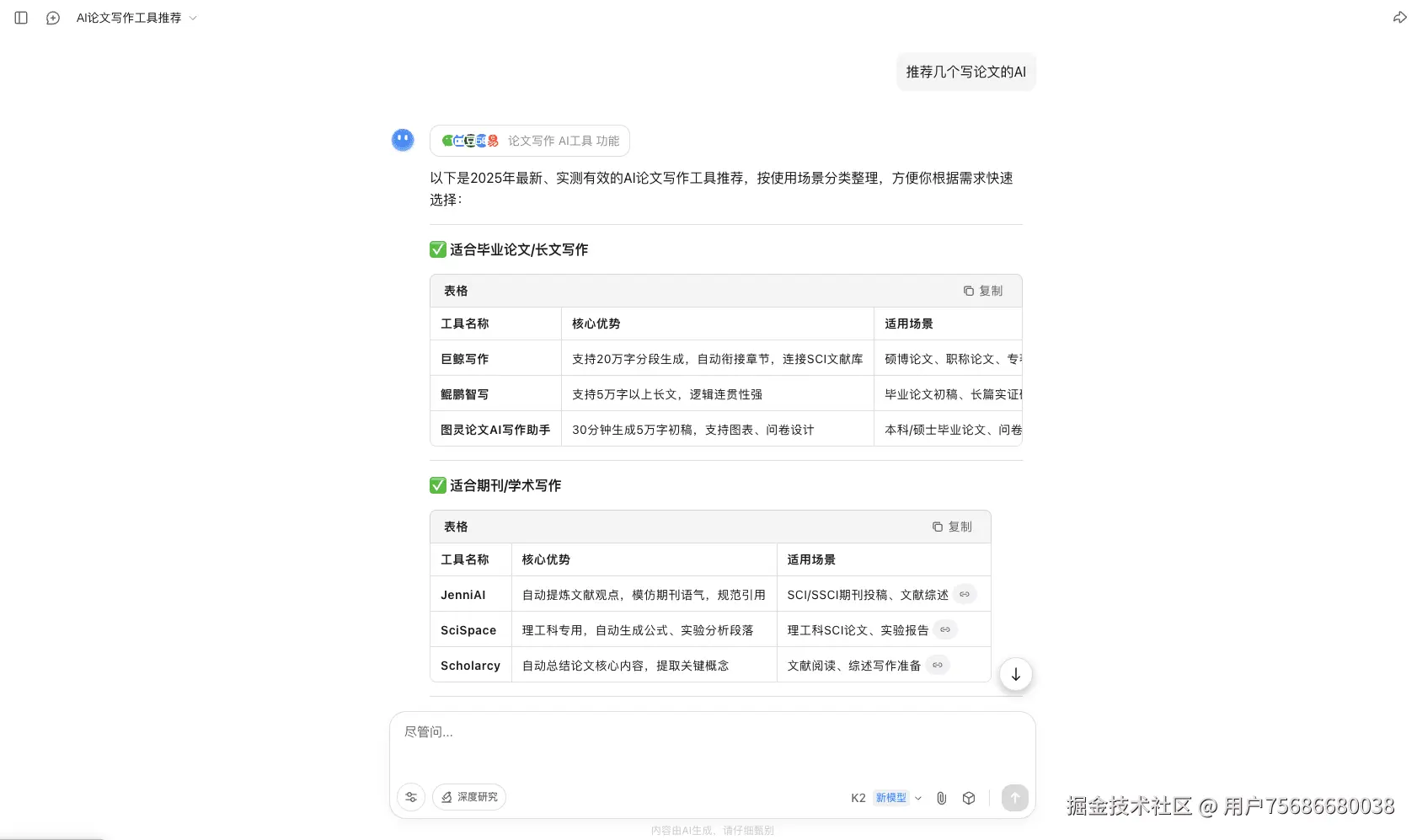This screenshot has height=840, width=1417.
Task: Click the user message 推荐几个写论文的AI
Action: 966,72
